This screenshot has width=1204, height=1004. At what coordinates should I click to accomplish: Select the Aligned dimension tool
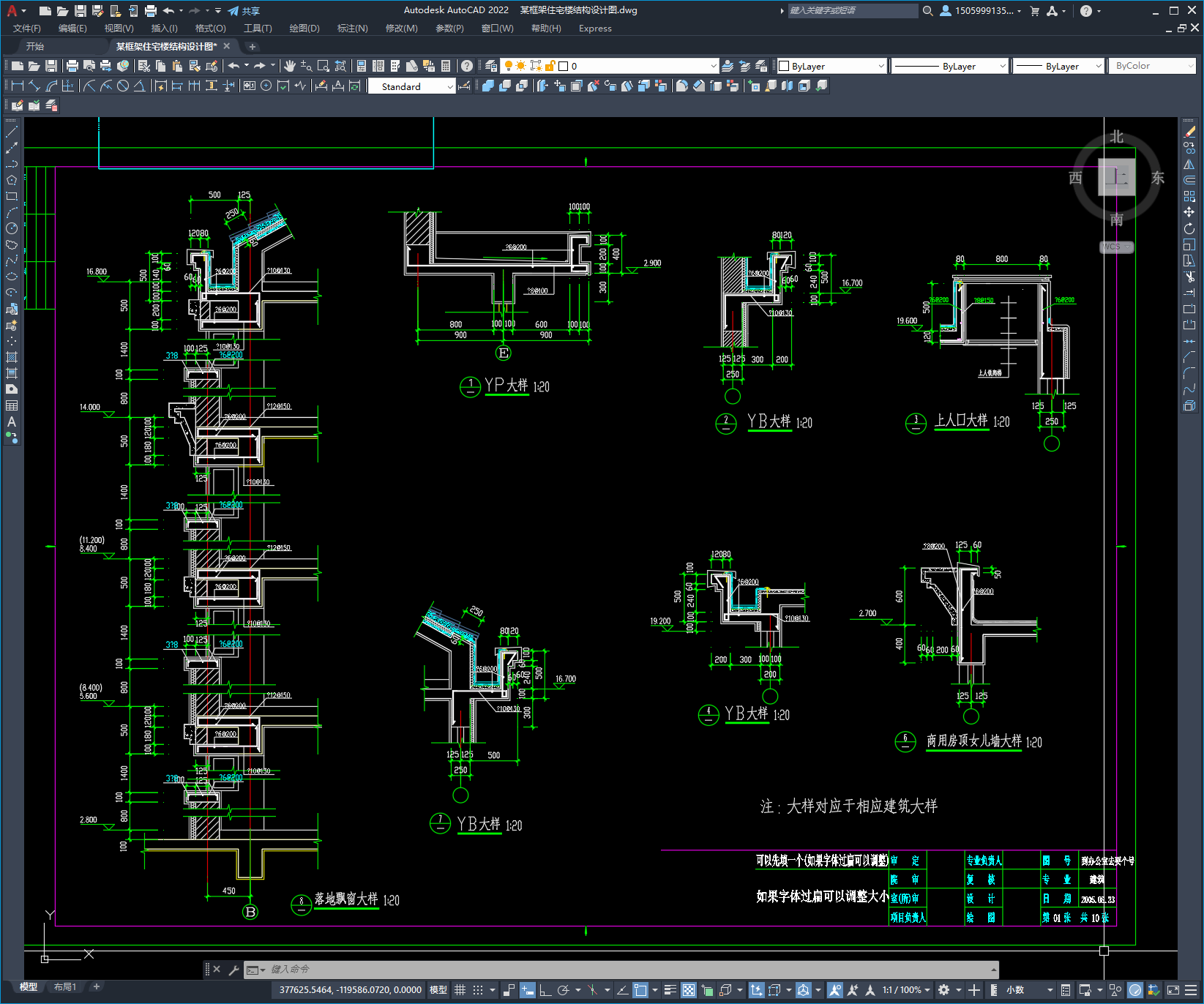tap(34, 86)
